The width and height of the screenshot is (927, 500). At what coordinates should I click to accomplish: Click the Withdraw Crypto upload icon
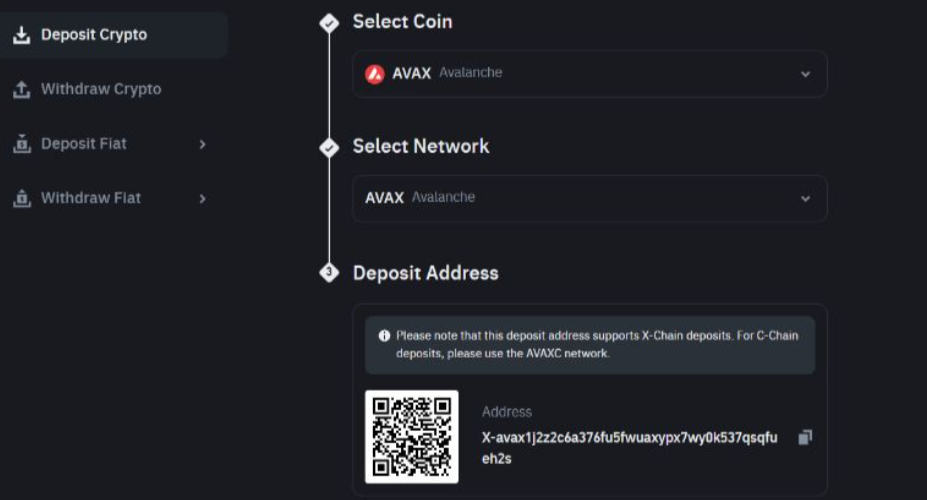pos(21,90)
